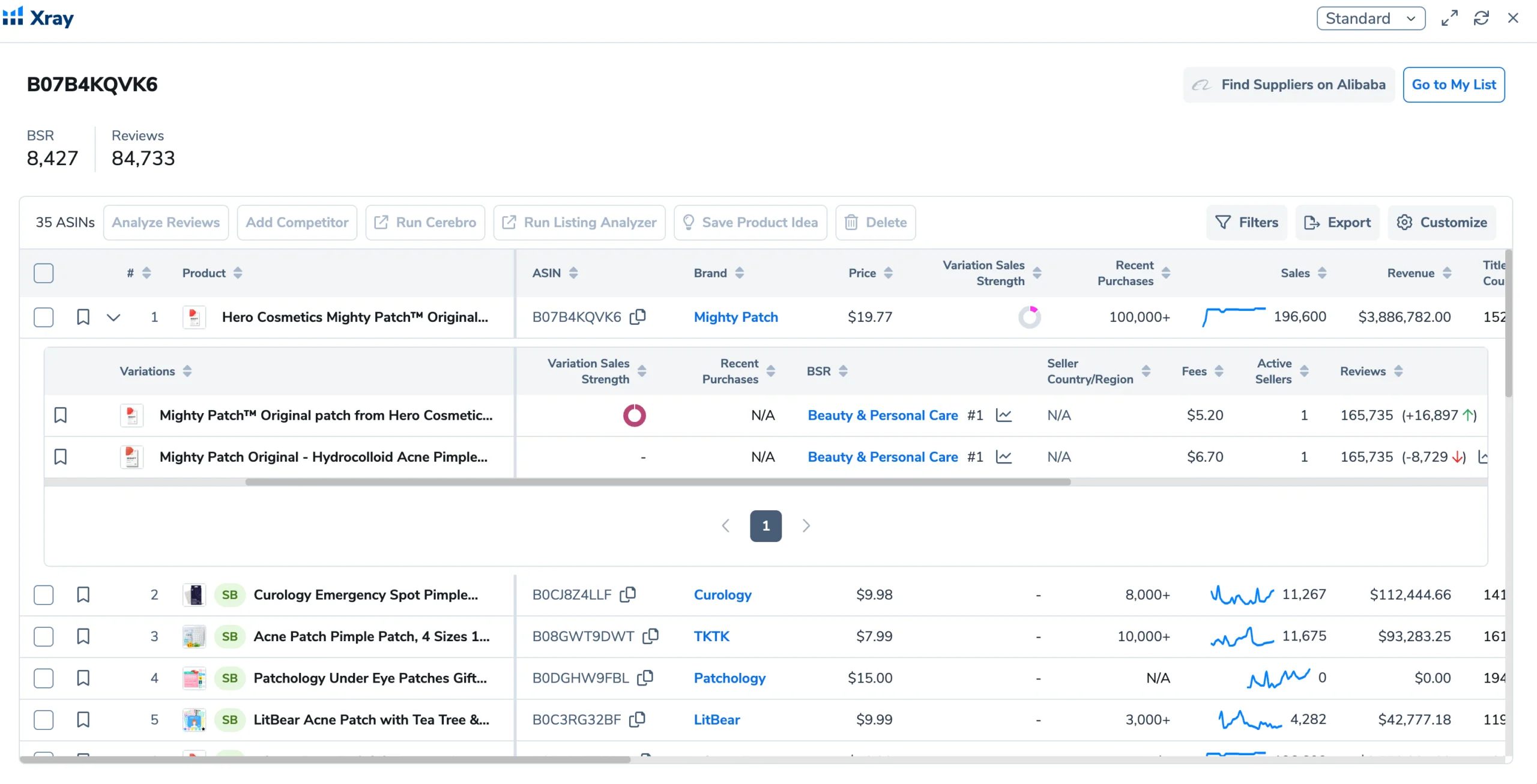Click the Delete trash icon

tap(854, 222)
